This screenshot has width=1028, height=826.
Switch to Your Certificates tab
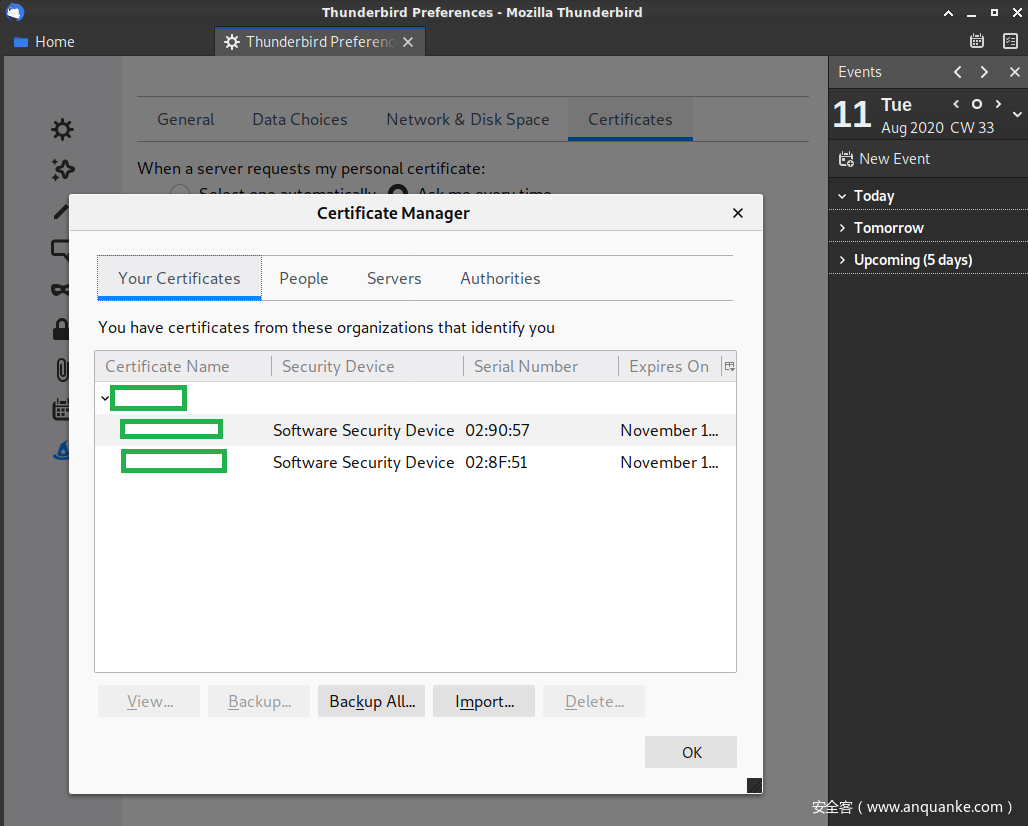[x=179, y=278]
